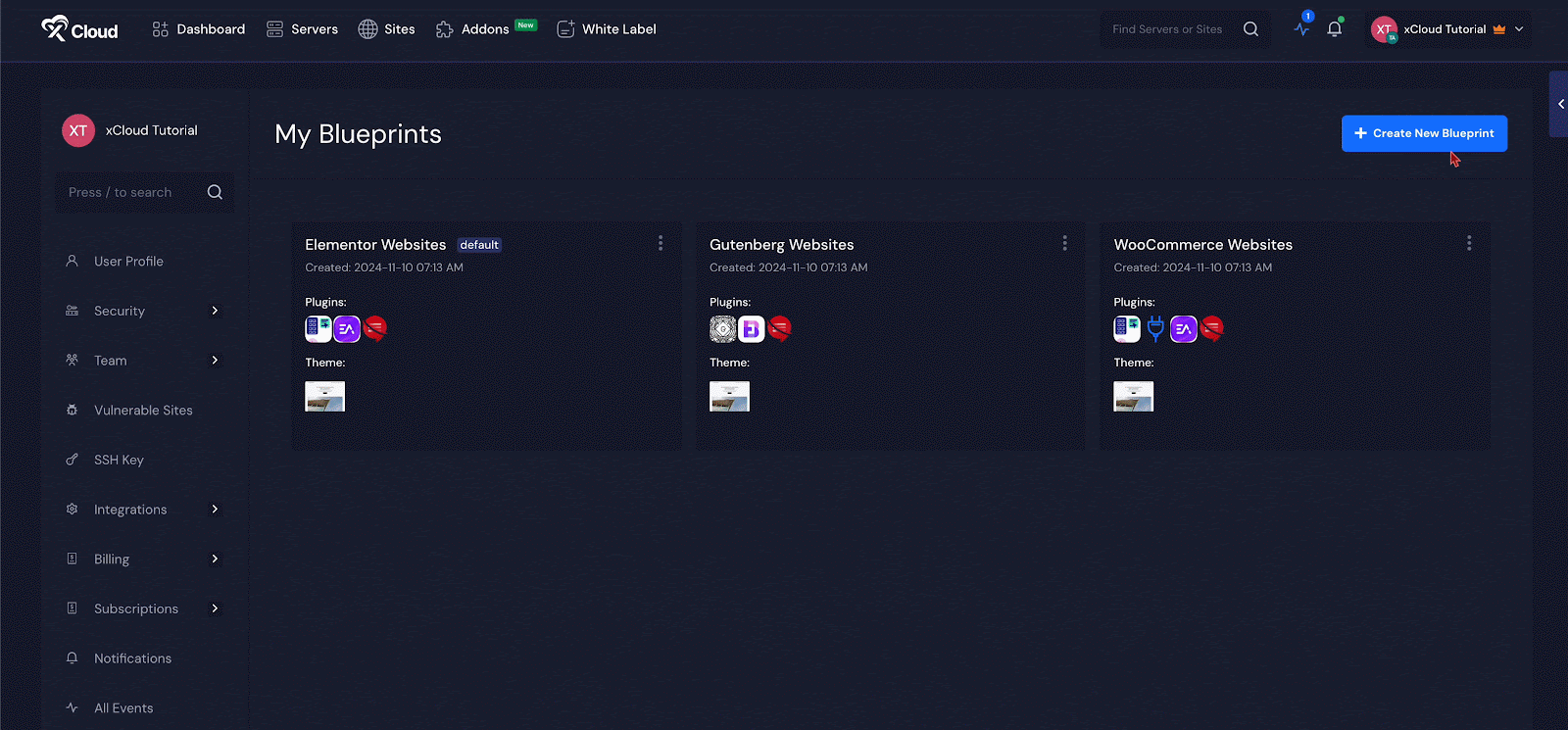Open the activity pulse icon

(1301, 28)
